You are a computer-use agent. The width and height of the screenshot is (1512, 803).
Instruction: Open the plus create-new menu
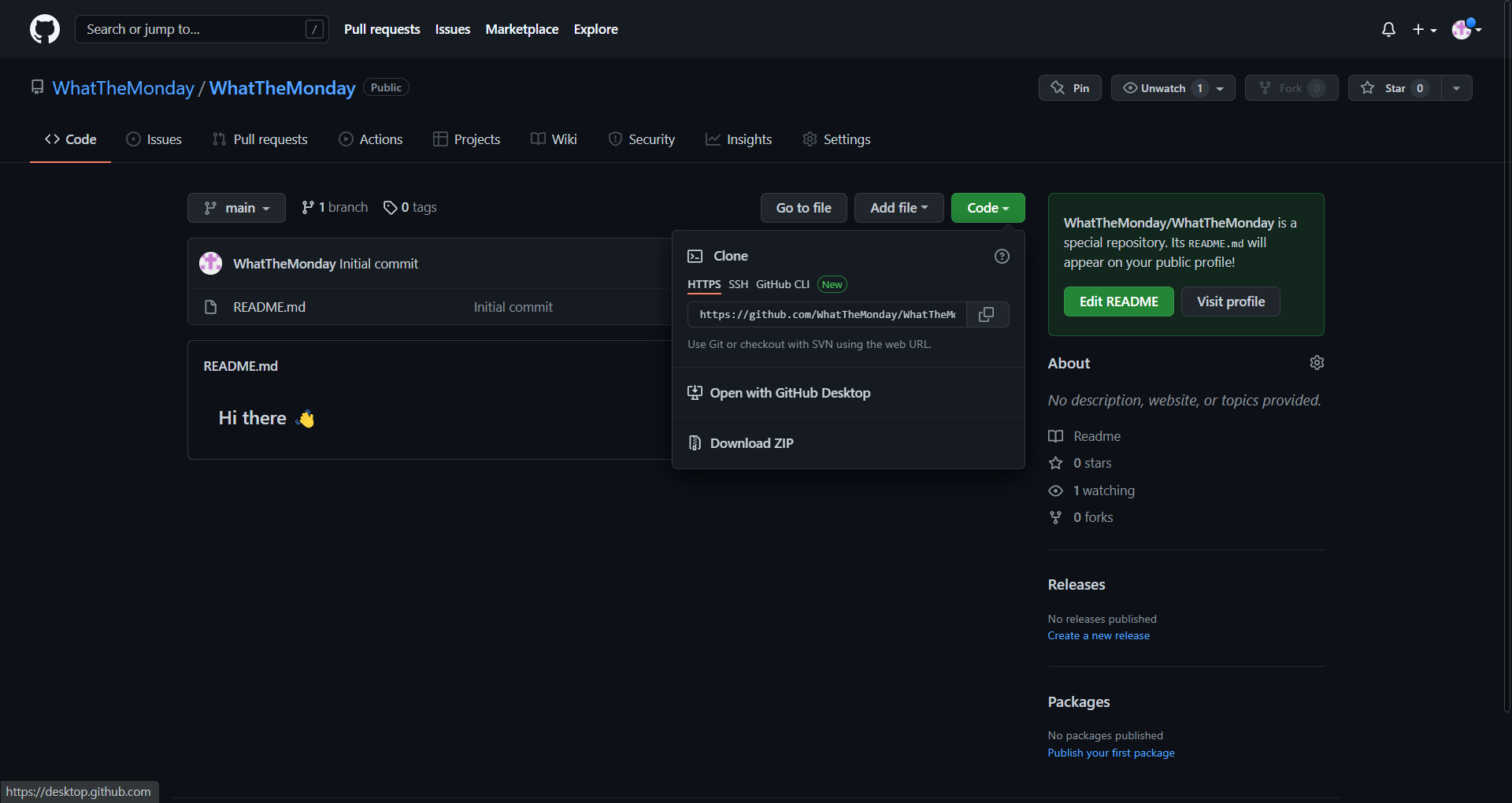(1424, 29)
